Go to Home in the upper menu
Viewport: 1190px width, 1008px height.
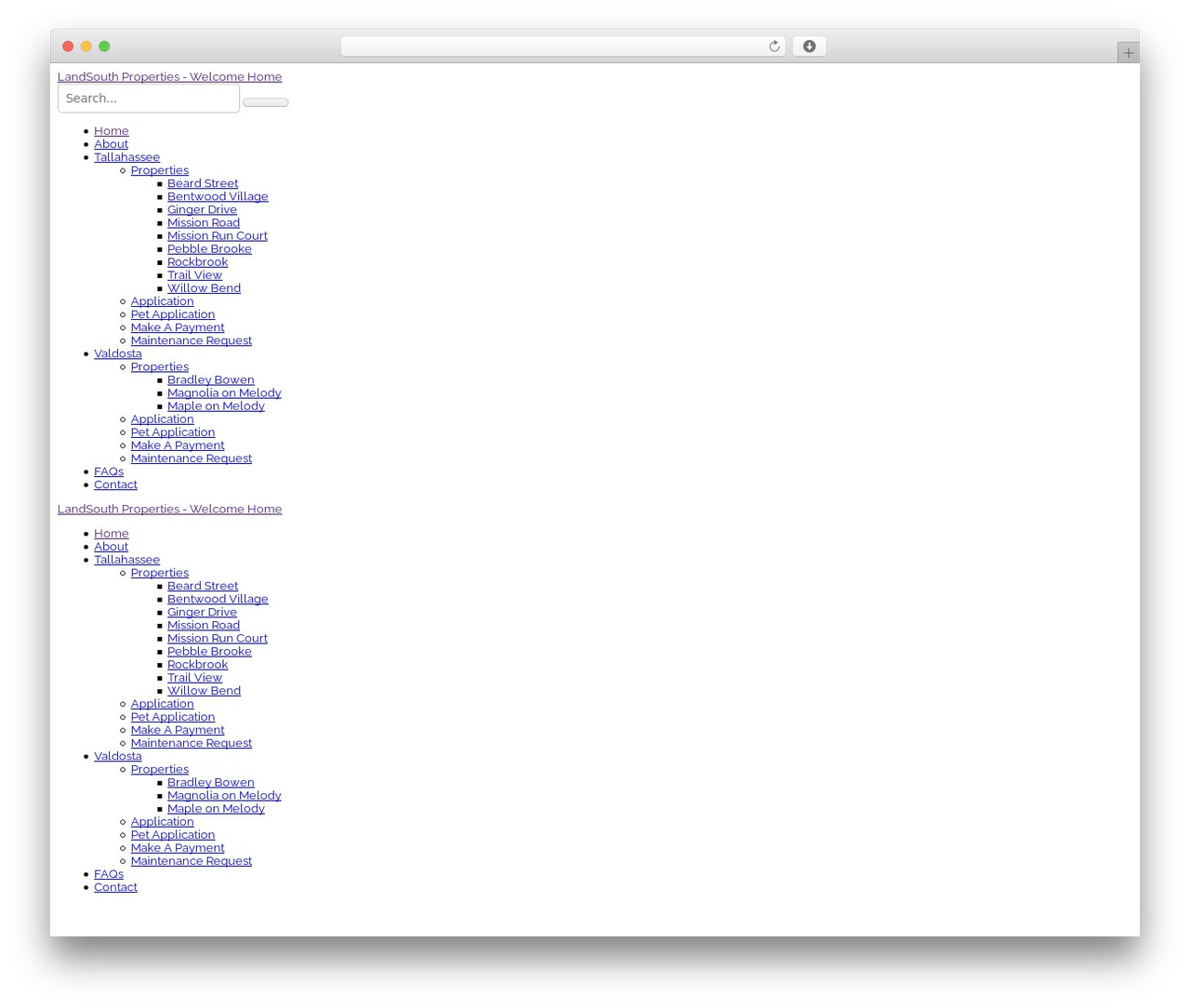pos(111,131)
